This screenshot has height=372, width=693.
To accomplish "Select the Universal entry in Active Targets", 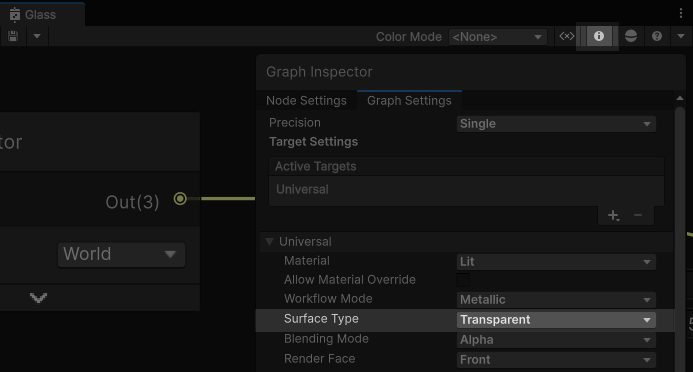I will (466, 190).
